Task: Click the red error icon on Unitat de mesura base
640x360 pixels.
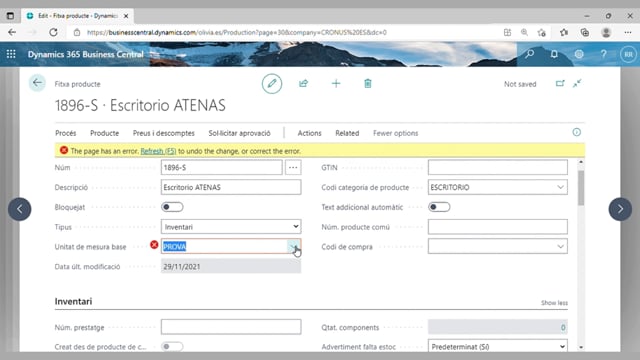Action: click(x=154, y=244)
